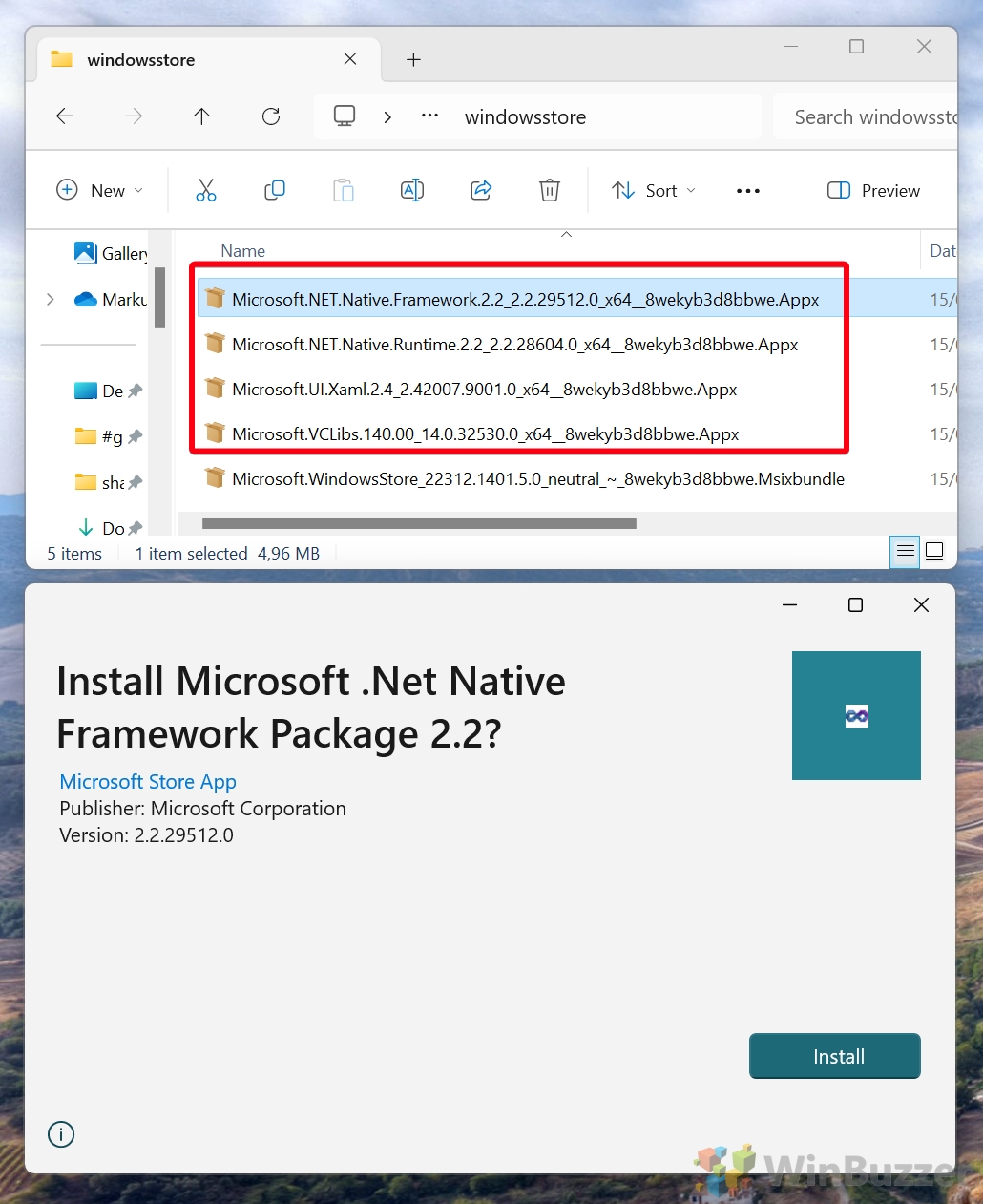Open the pinned De folder in sidebar
983x1204 pixels.
click(108, 391)
